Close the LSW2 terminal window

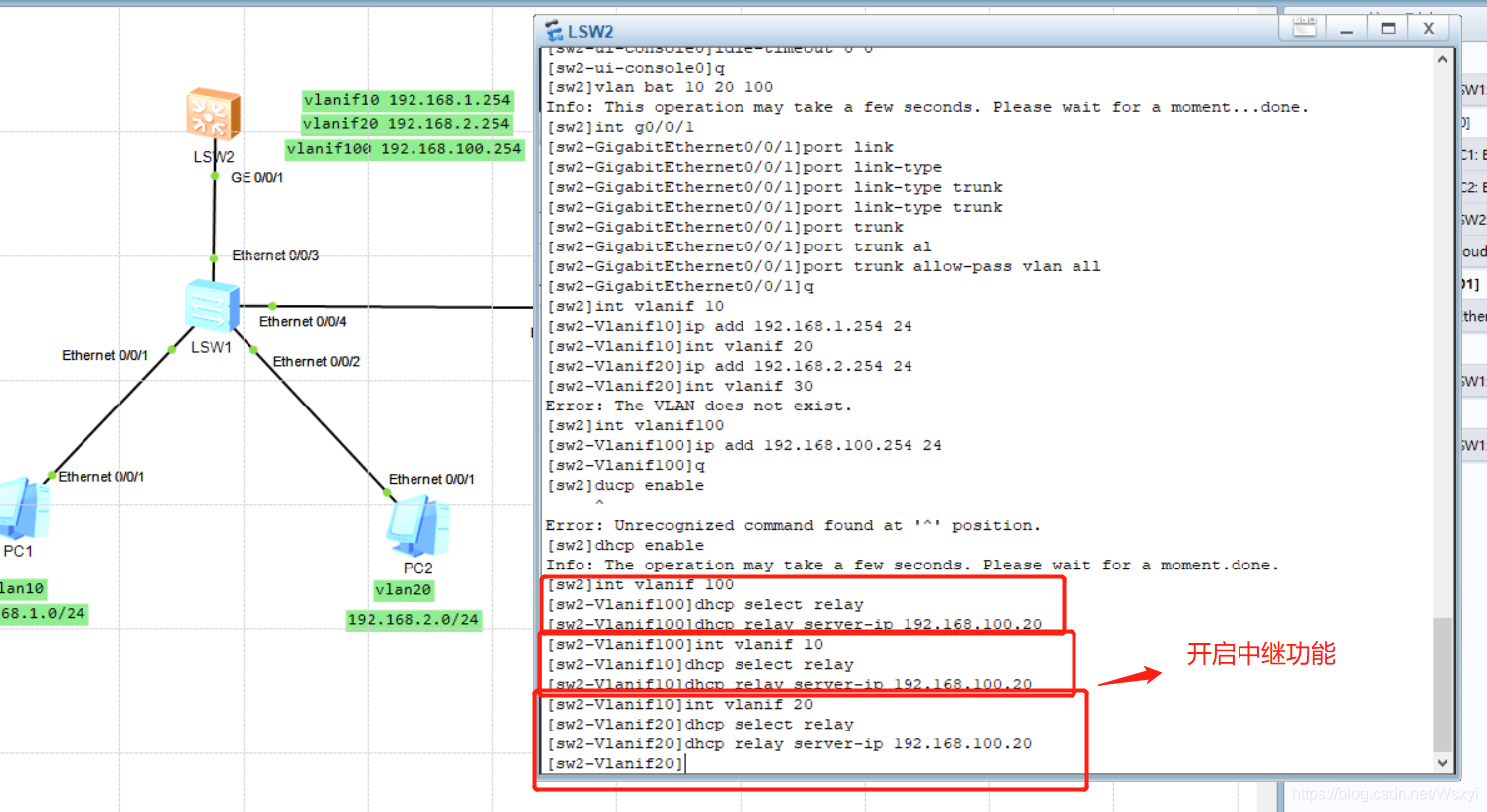[x=1428, y=29]
